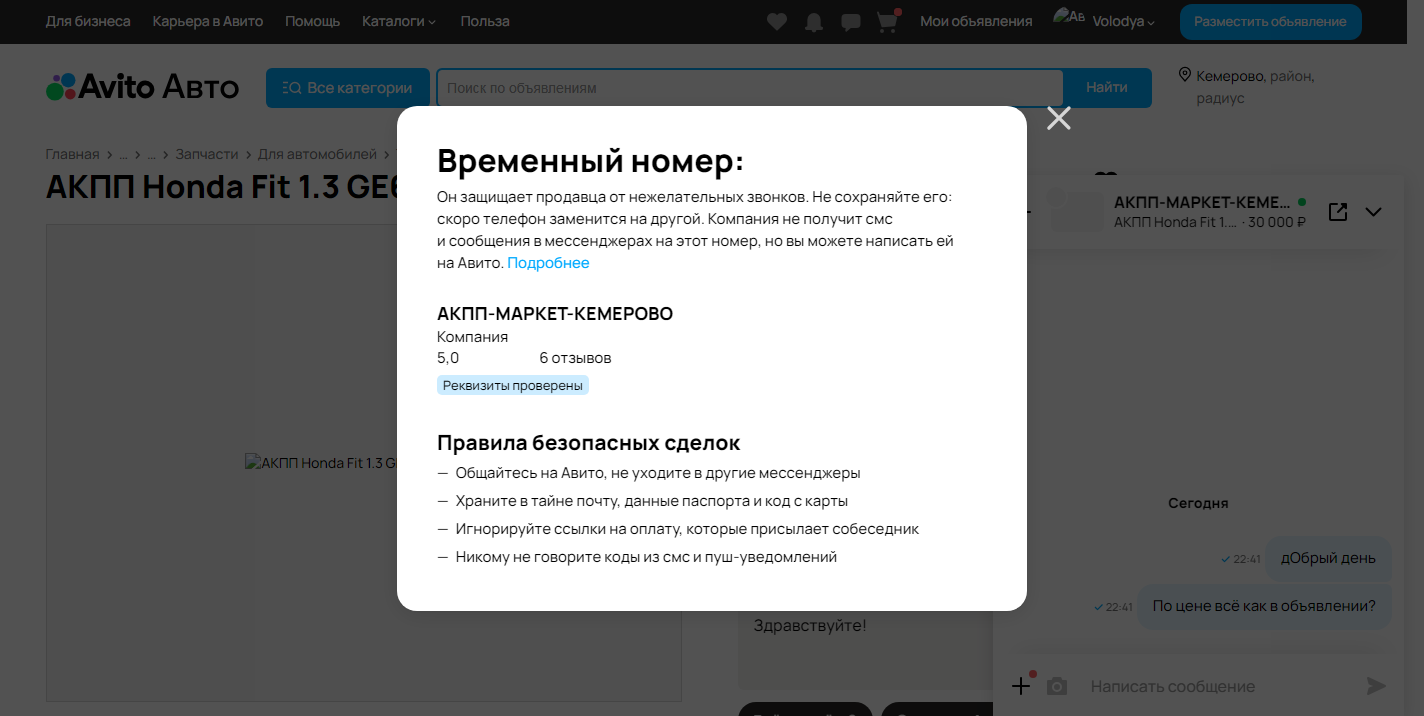This screenshot has width=1424, height=716.
Task: Click the plus attach icon in chat
Action: 1021,685
